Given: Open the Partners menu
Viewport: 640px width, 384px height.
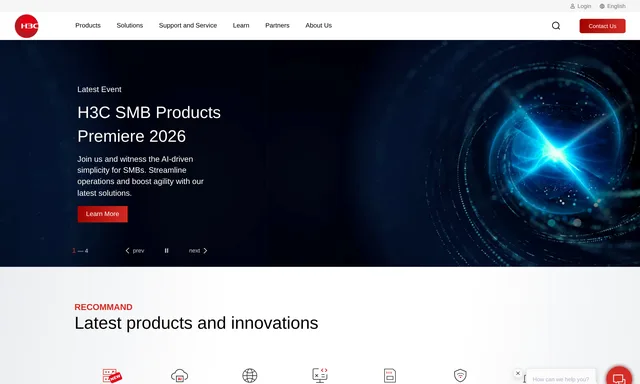Looking at the screenshot, I should click(x=277, y=25).
